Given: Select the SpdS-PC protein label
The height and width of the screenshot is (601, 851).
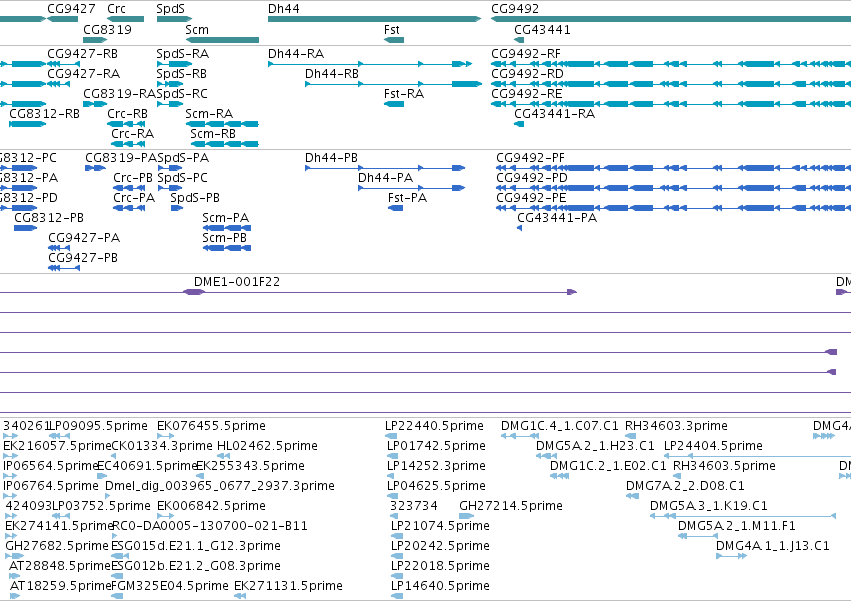Looking at the screenshot, I should tap(182, 178).
